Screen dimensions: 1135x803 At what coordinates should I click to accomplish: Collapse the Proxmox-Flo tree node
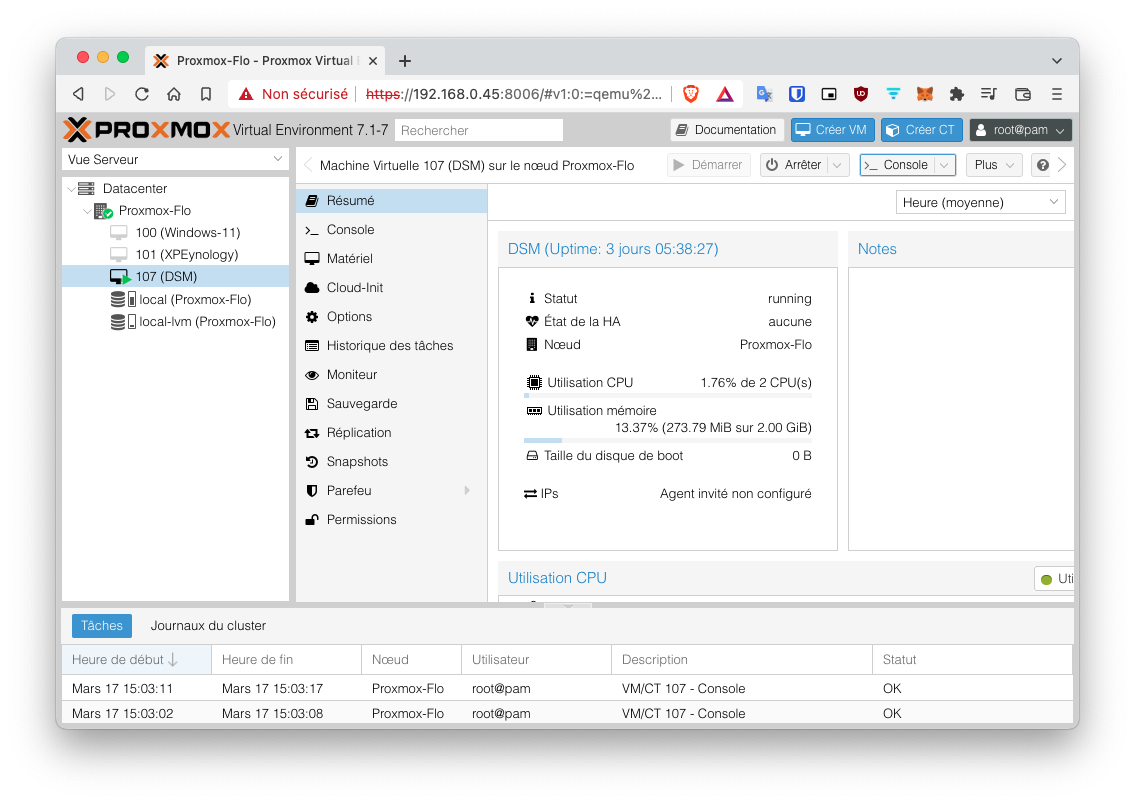[x=87, y=211]
